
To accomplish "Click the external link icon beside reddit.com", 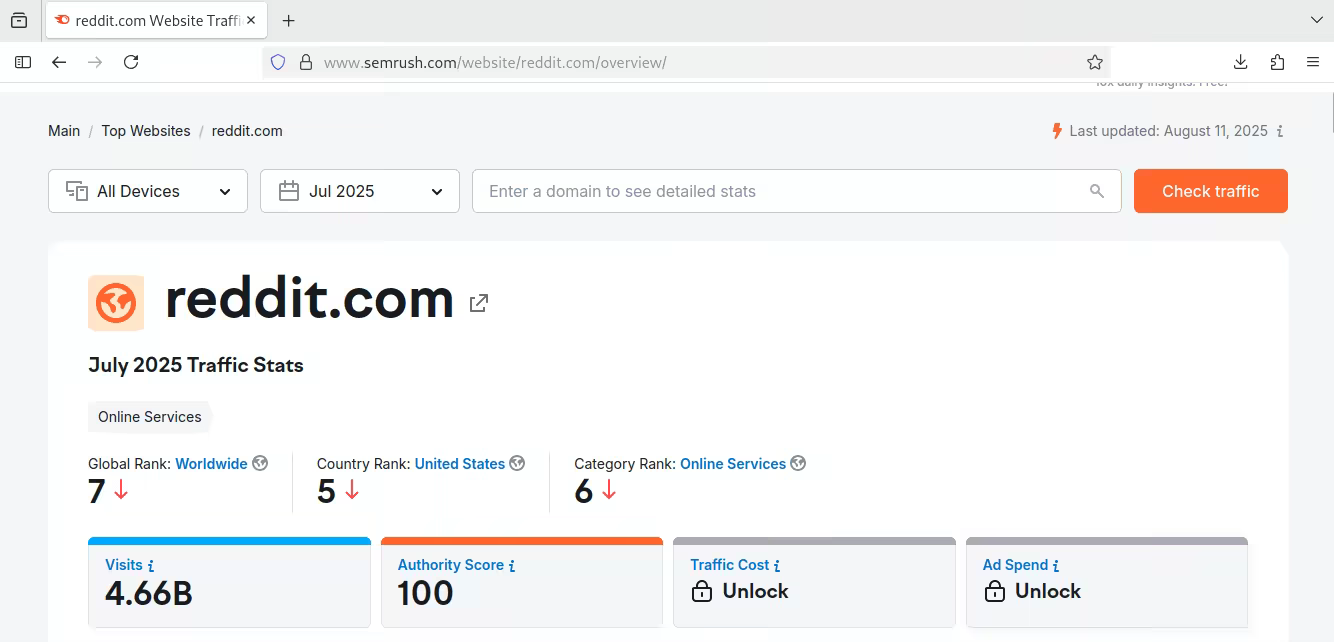I will (479, 303).
